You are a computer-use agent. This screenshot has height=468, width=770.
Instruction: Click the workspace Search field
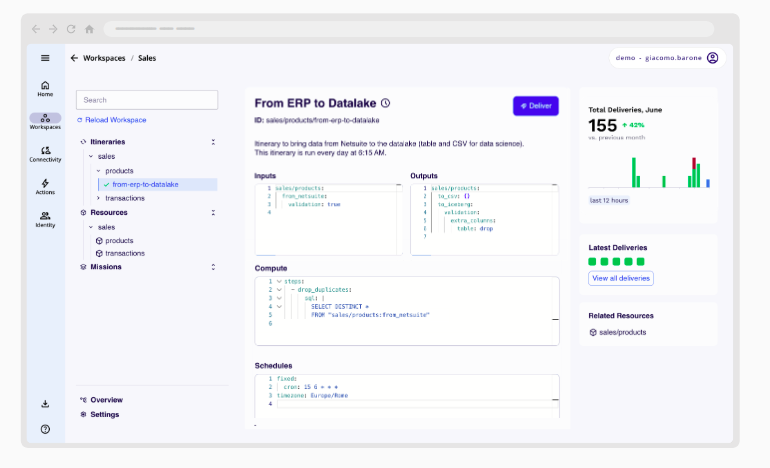pos(147,100)
